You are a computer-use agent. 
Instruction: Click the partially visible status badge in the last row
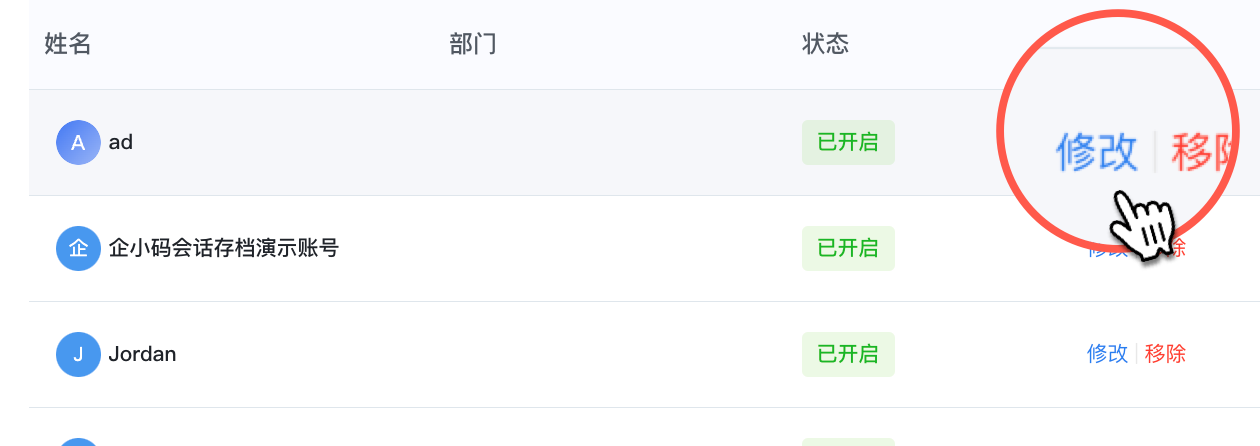point(848,442)
